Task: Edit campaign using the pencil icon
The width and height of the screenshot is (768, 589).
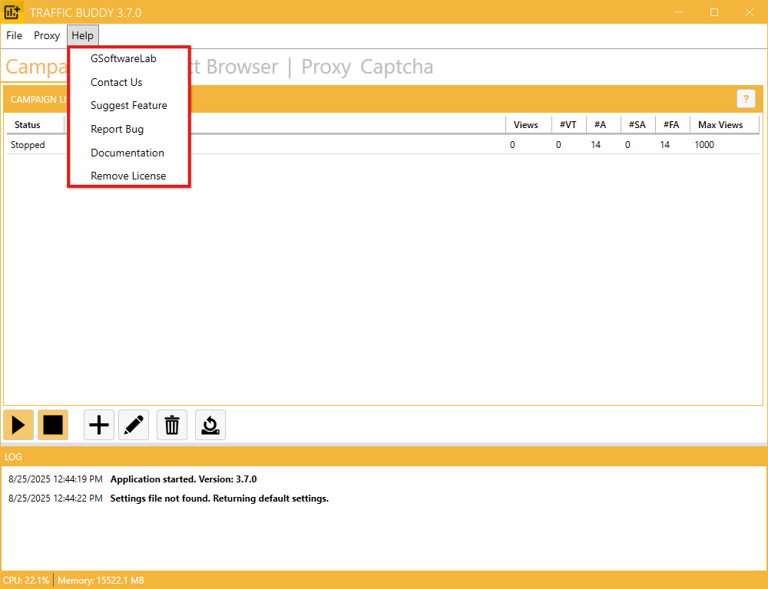Action: click(x=134, y=425)
